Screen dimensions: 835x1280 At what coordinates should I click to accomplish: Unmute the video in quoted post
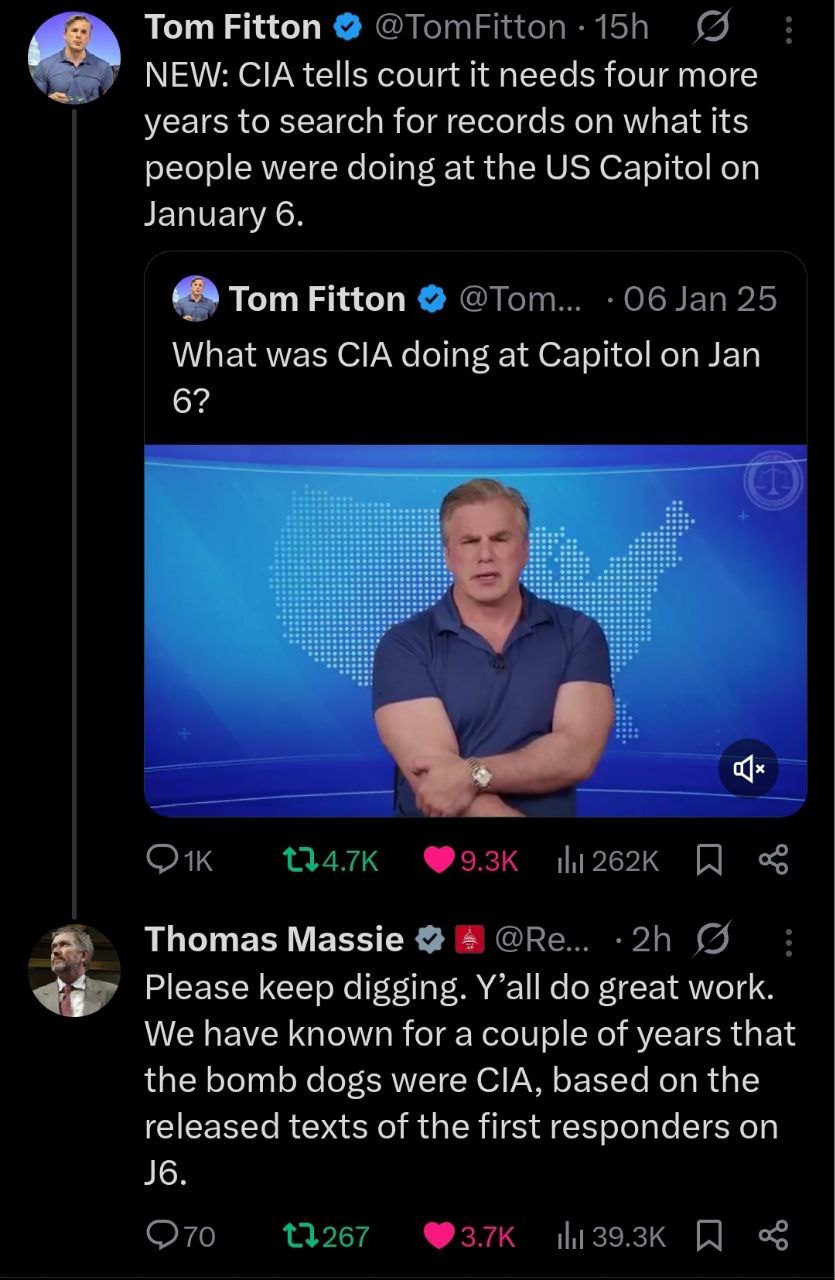point(749,768)
